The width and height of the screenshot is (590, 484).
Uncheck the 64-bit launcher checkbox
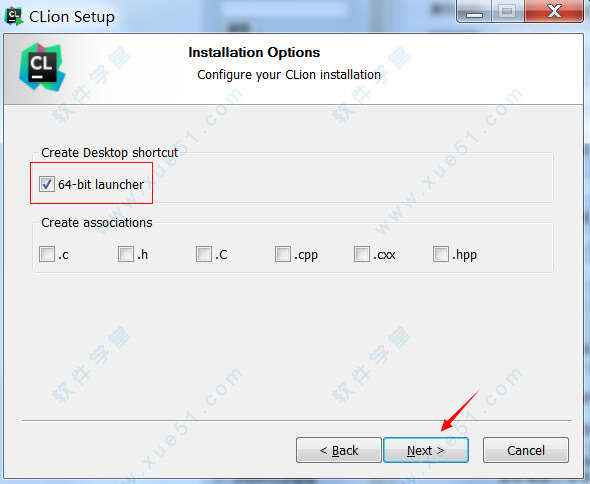[47, 184]
